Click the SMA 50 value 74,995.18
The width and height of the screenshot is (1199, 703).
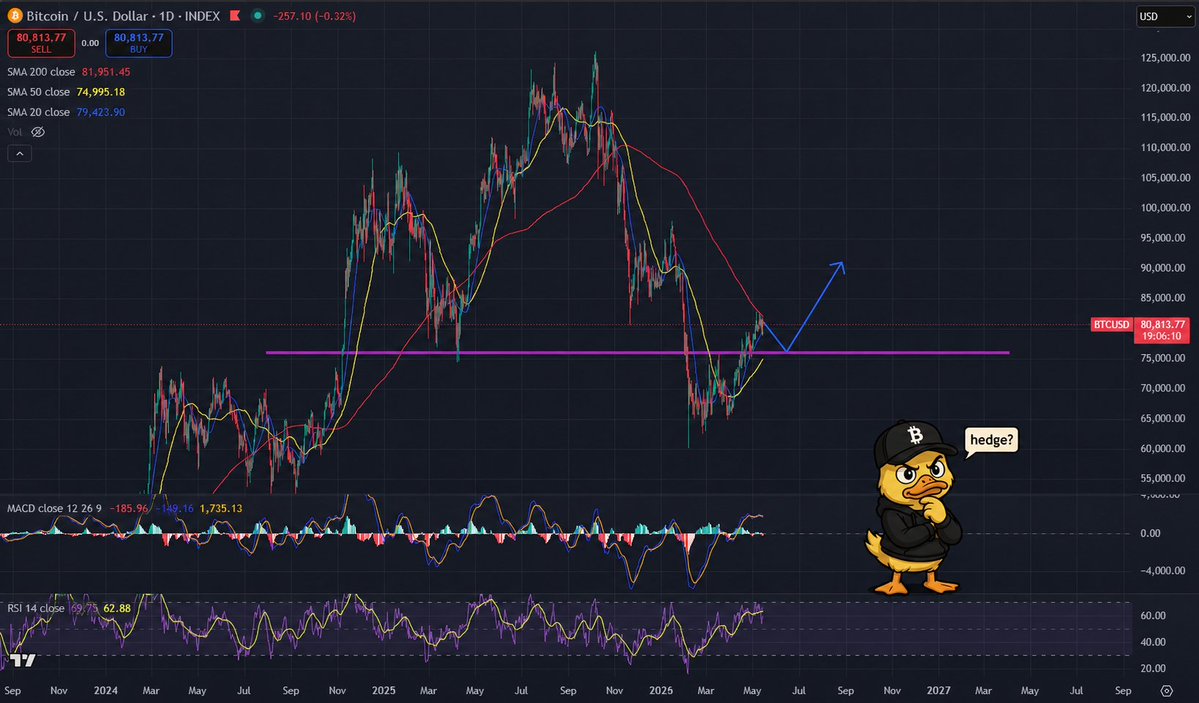[x=100, y=92]
